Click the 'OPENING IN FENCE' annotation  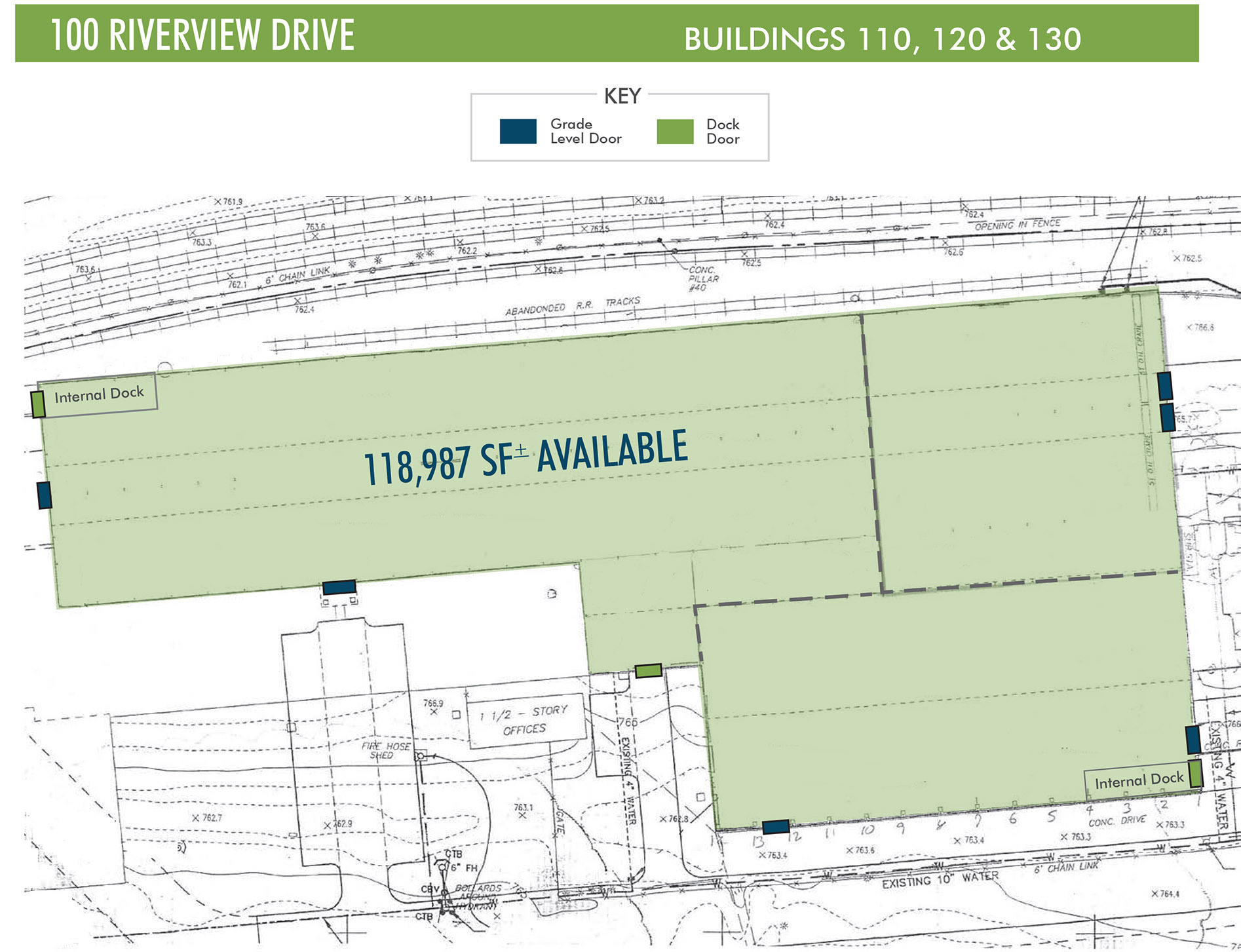pyautogui.click(x=1017, y=225)
